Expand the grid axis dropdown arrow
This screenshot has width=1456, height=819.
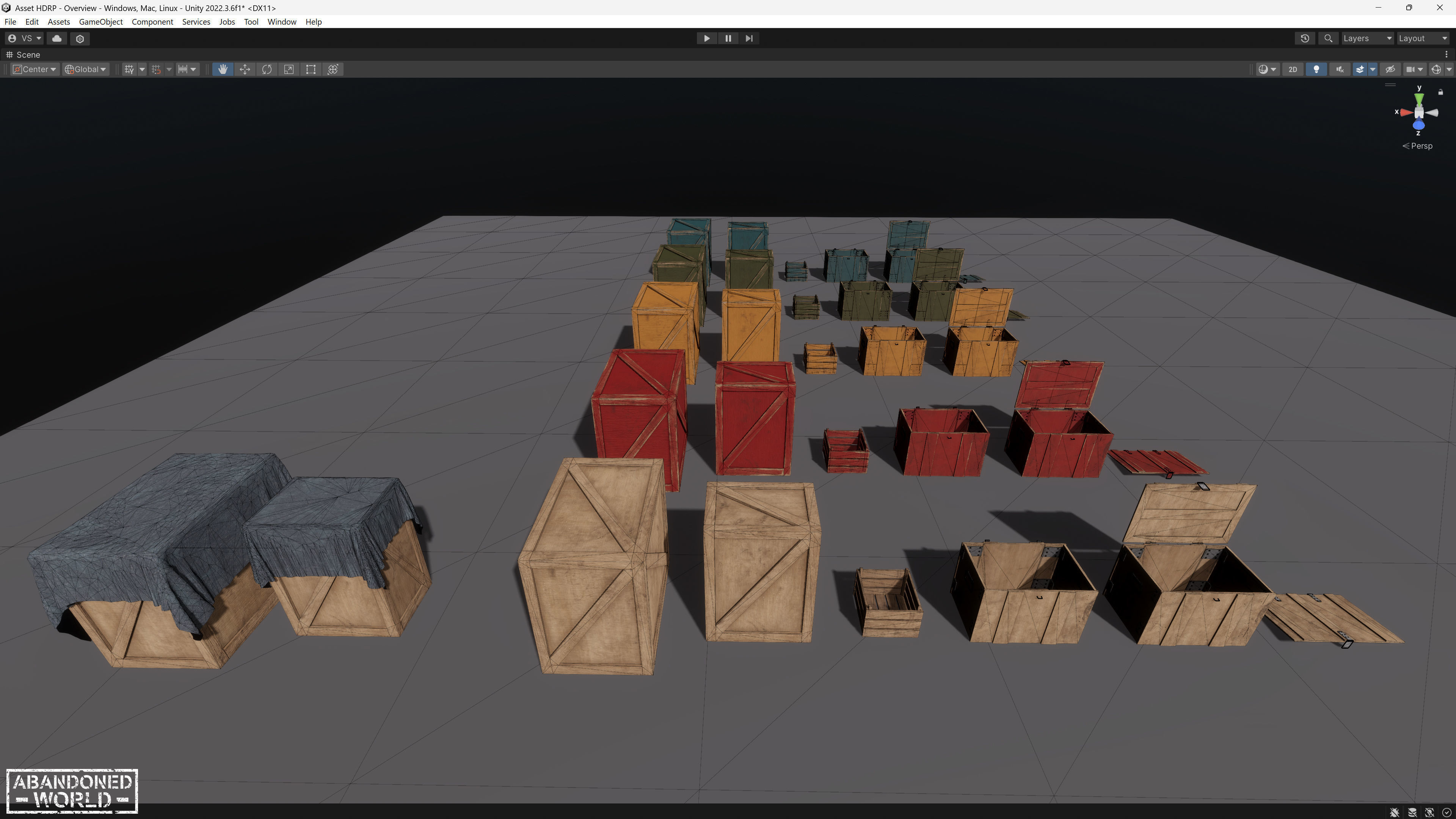(142, 69)
